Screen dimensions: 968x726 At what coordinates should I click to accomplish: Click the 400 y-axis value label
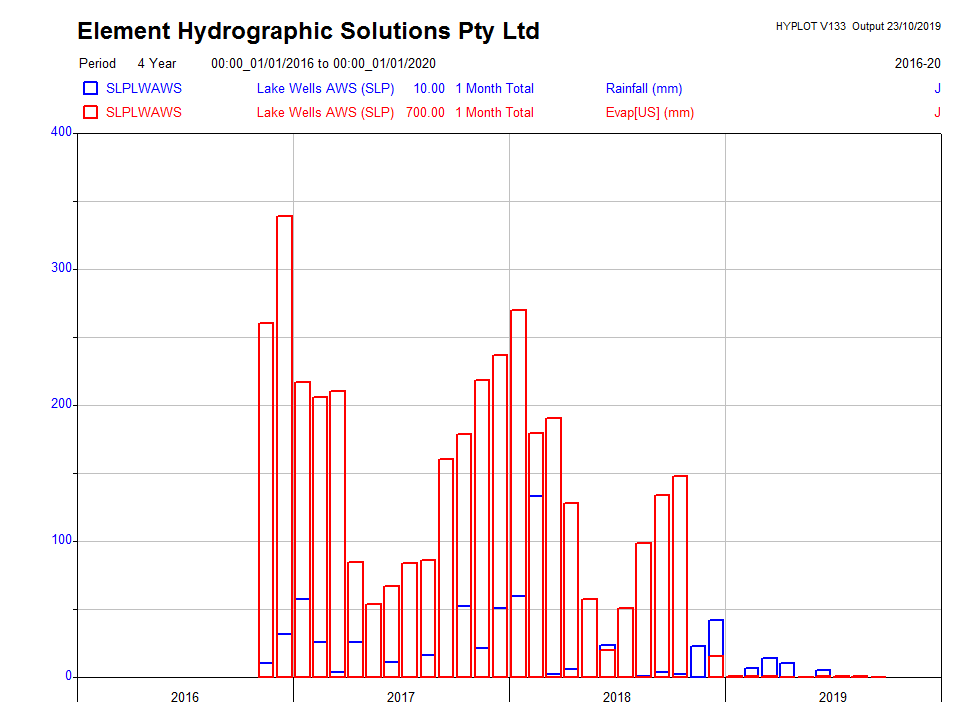click(62, 132)
